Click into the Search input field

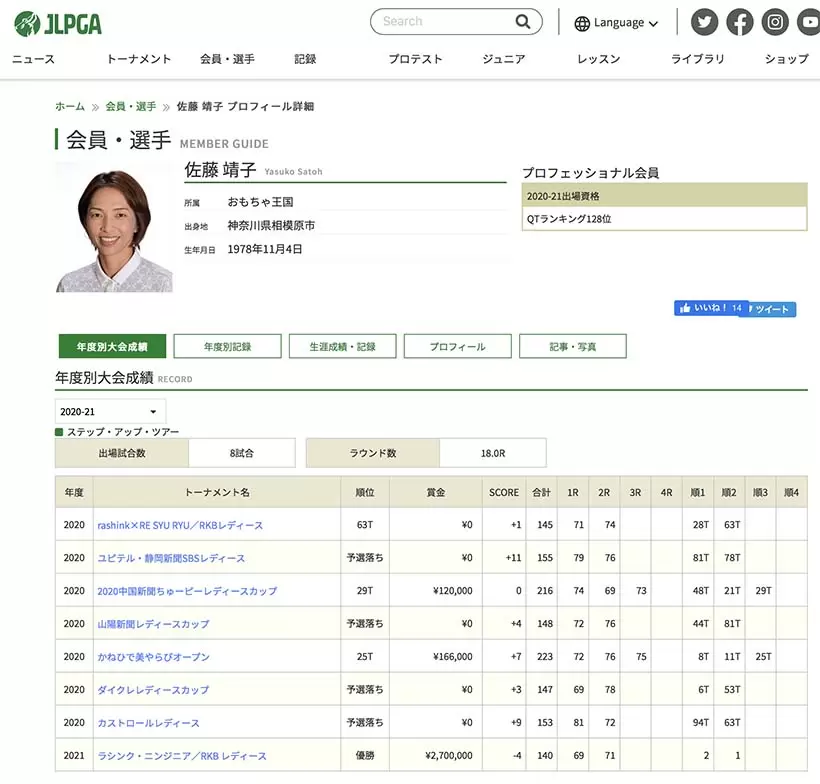(440, 22)
